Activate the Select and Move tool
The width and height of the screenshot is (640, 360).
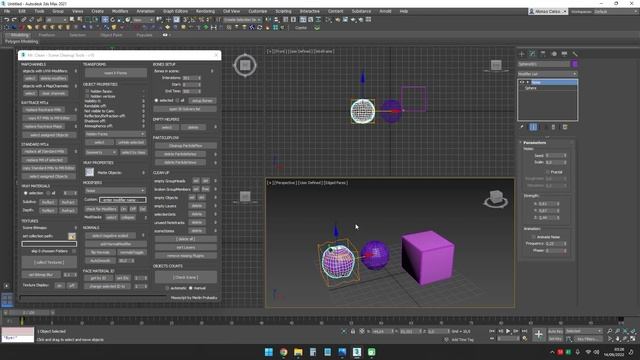pos(105,20)
